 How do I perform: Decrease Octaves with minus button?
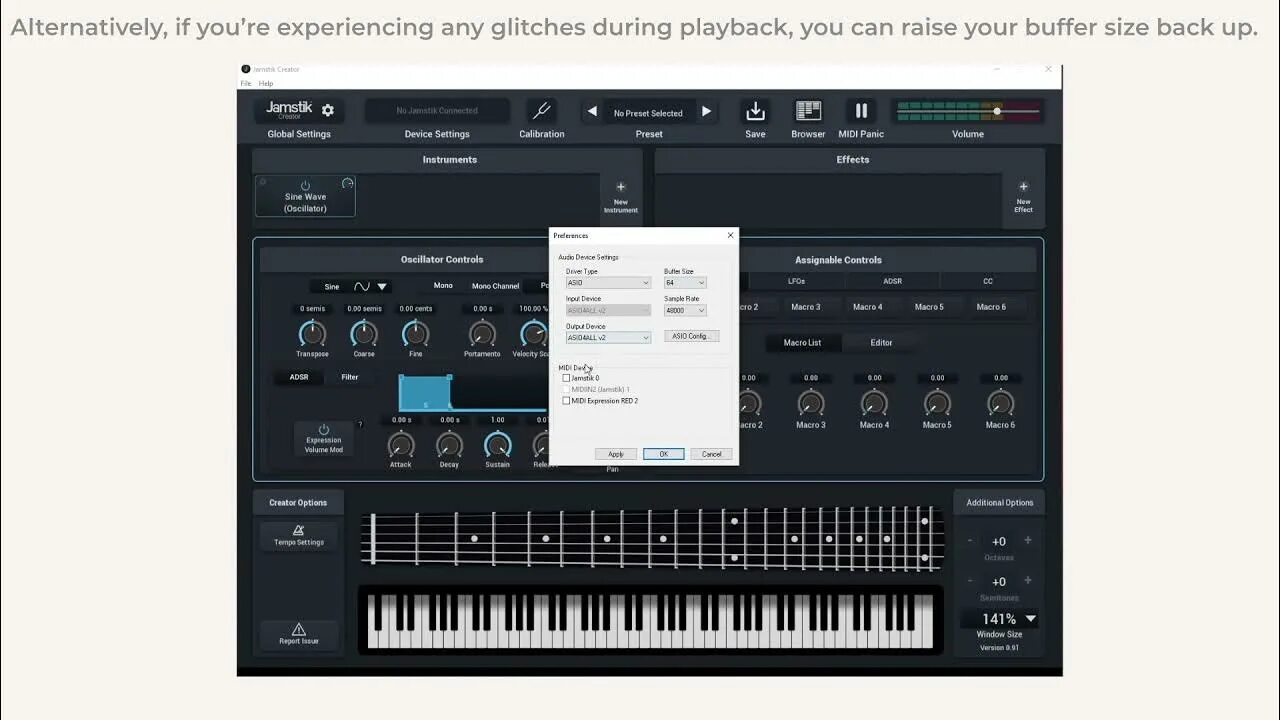pos(969,540)
